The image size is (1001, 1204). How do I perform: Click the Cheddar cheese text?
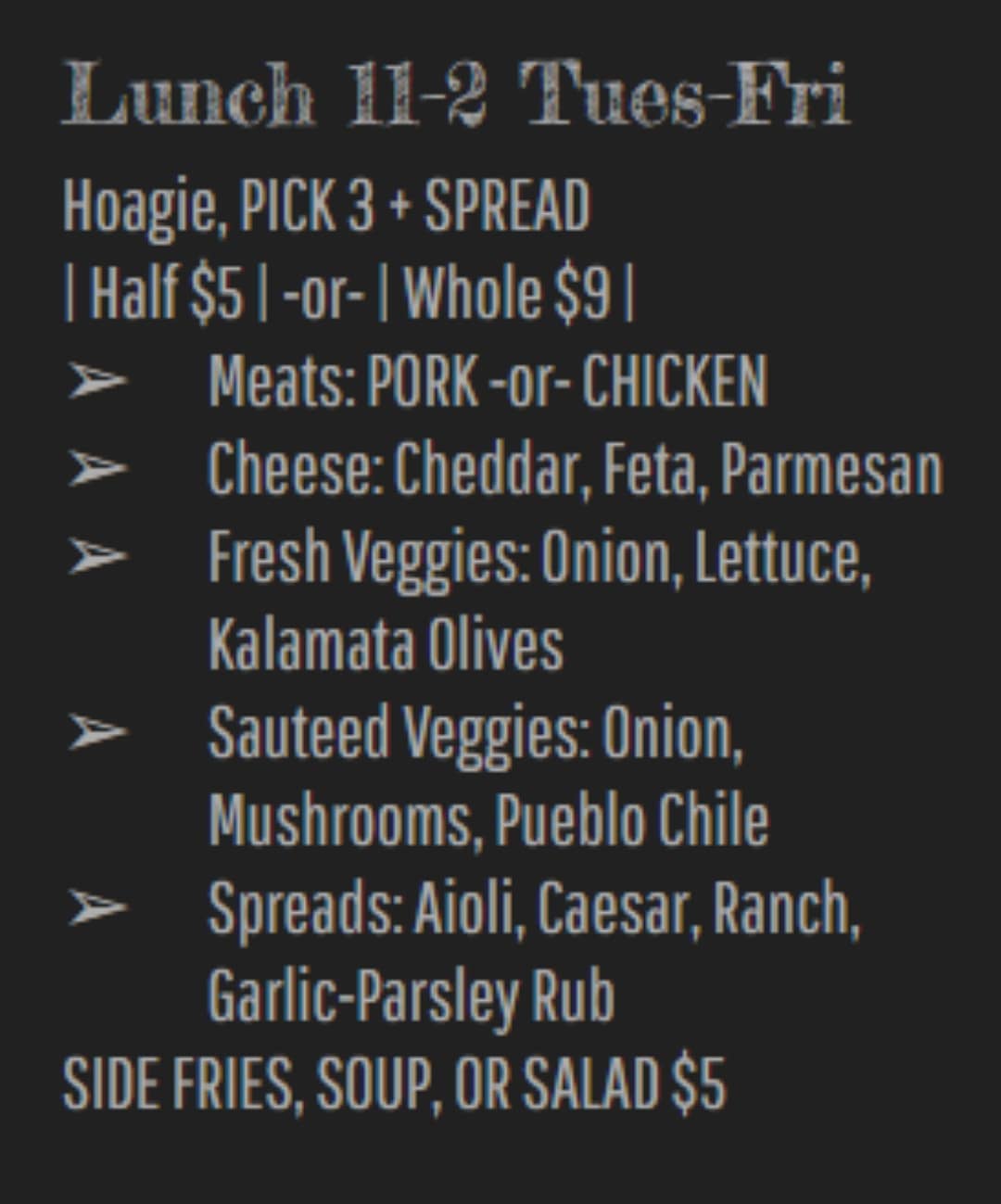tap(492, 469)
